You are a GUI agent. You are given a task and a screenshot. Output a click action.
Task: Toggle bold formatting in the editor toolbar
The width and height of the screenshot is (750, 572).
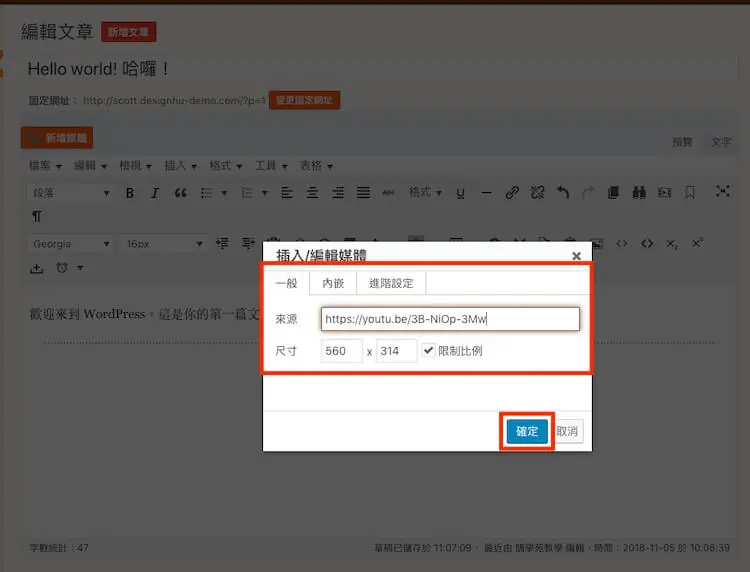(130, 193)
